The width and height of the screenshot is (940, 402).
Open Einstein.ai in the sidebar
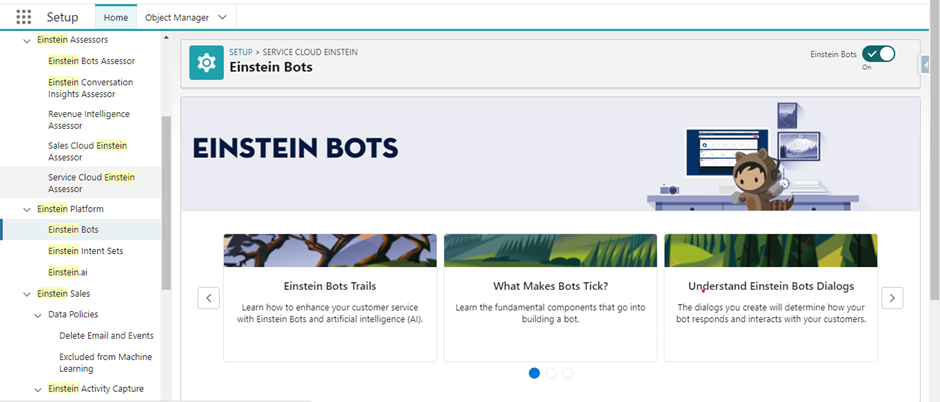68,272
